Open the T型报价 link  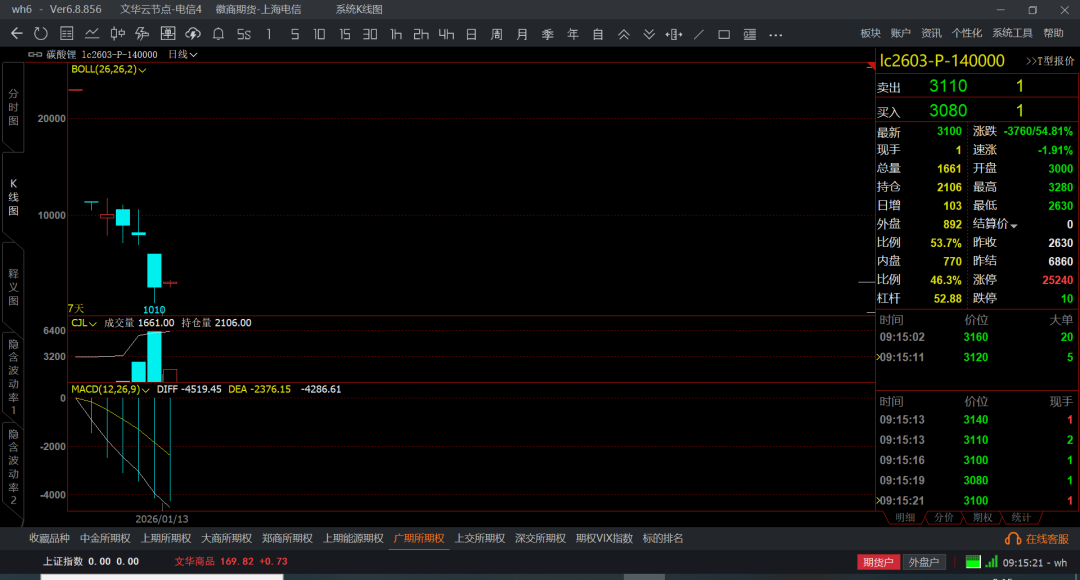pyautogui.click(x=1050, y=61)
